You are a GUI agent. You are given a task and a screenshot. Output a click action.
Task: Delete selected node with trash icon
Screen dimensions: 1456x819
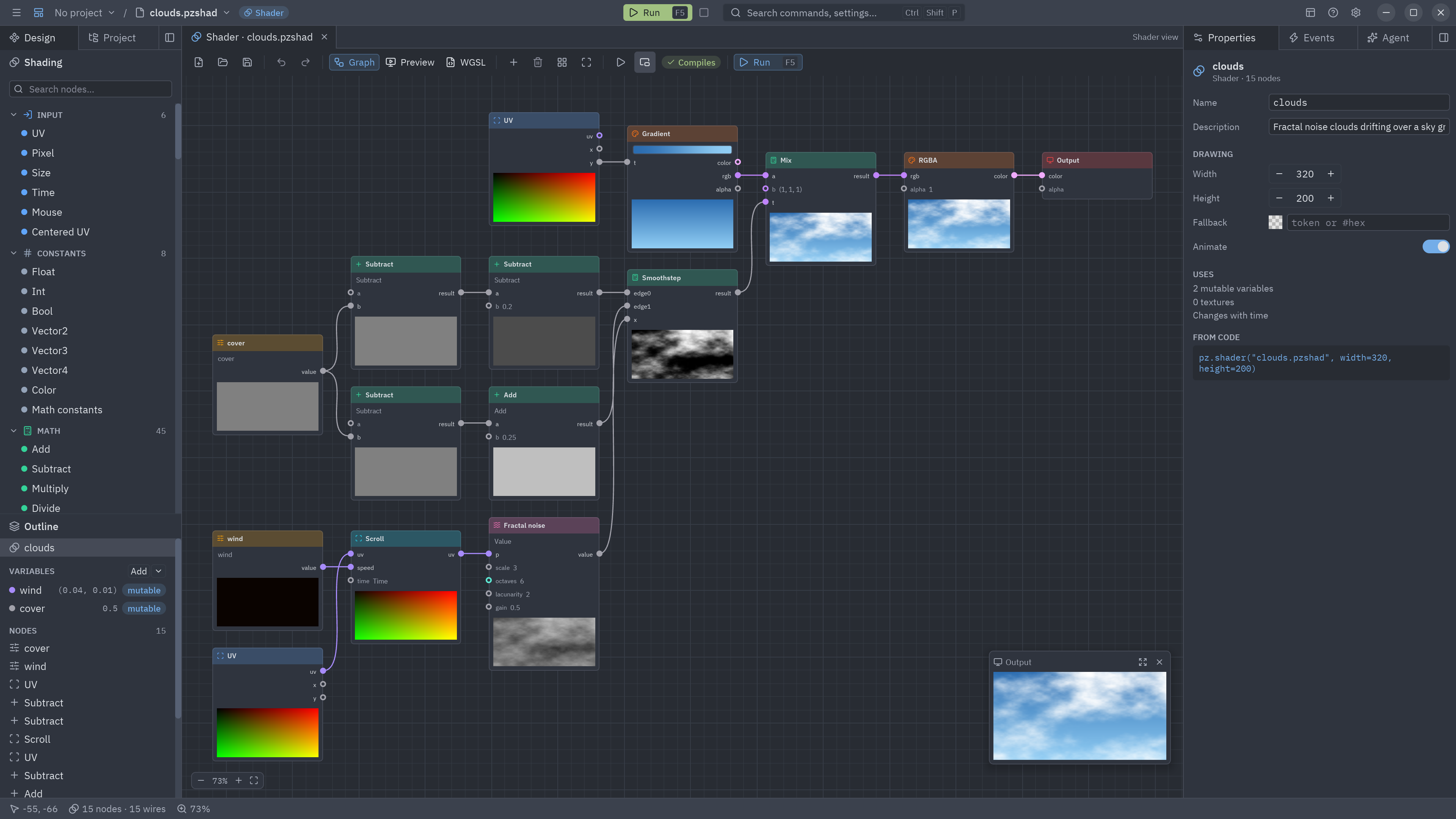pos(538,62)
